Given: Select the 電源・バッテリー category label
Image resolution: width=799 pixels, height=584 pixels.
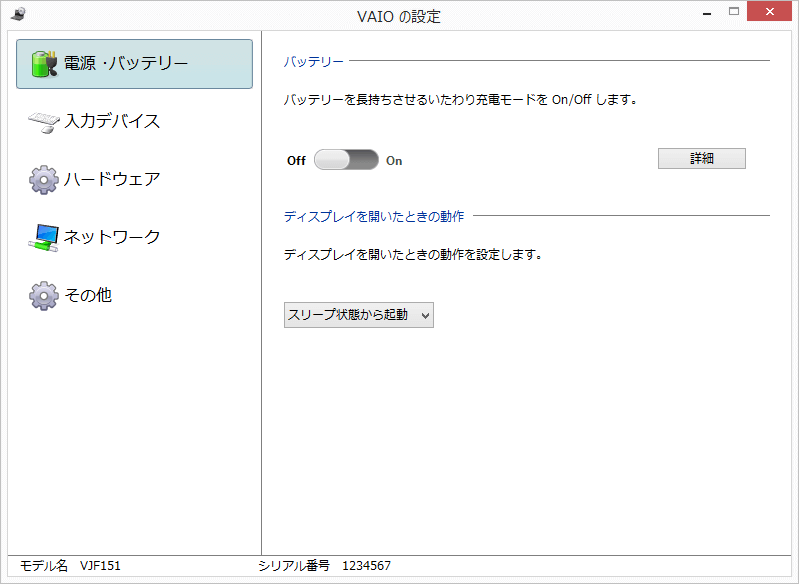Looking at the screenshot, I should [x=126, y=63].
